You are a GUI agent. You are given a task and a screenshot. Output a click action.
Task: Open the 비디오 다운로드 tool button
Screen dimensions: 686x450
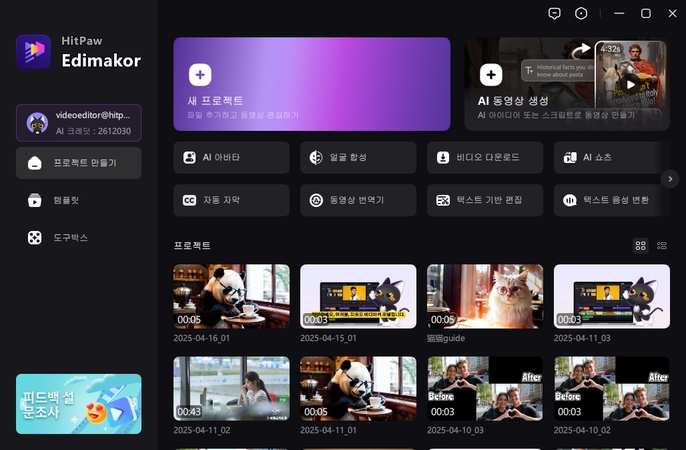click(x=485, y=157)
